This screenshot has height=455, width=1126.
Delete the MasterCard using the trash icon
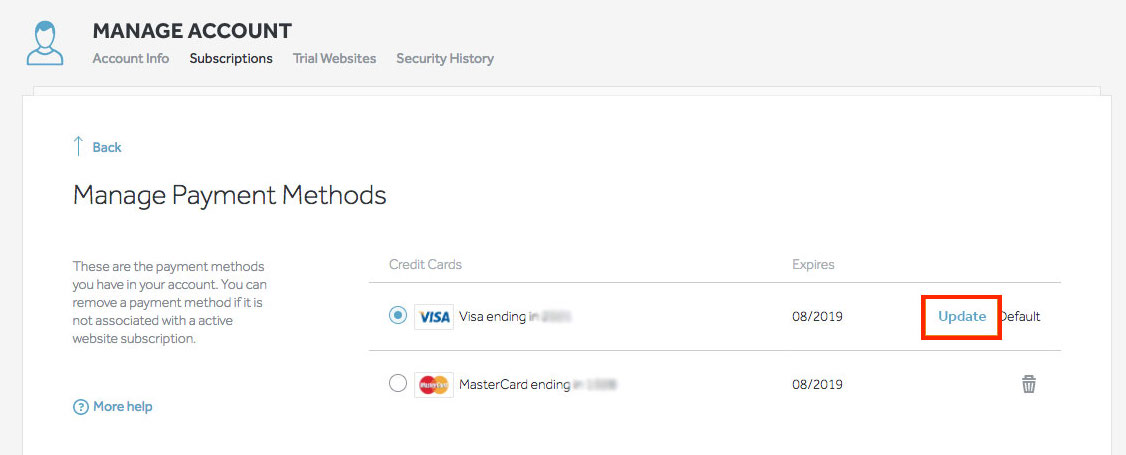tap(1028, 384)
